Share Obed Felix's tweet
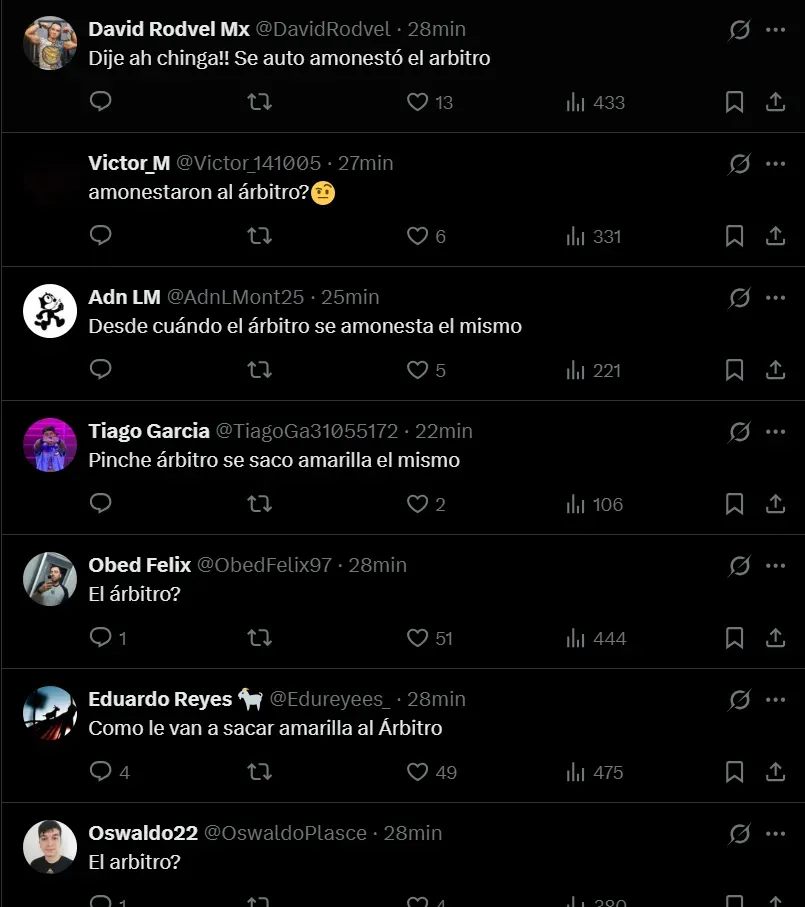 pos(775,638)
